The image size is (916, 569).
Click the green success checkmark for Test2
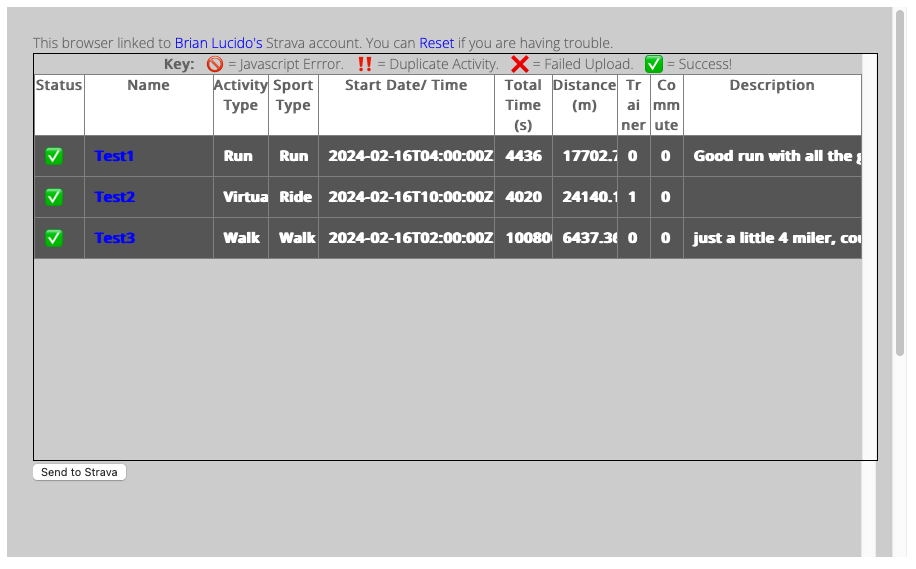click(54, 197)
